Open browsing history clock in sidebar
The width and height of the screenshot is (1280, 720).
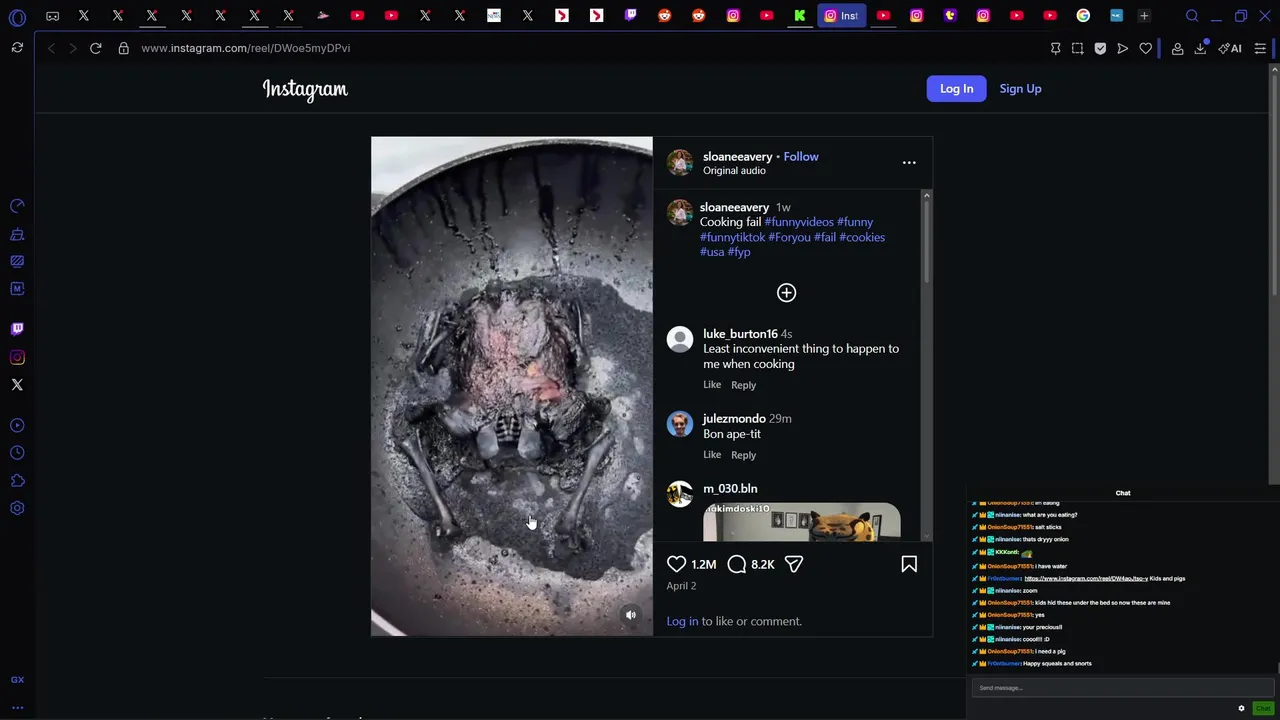point(17,453)
